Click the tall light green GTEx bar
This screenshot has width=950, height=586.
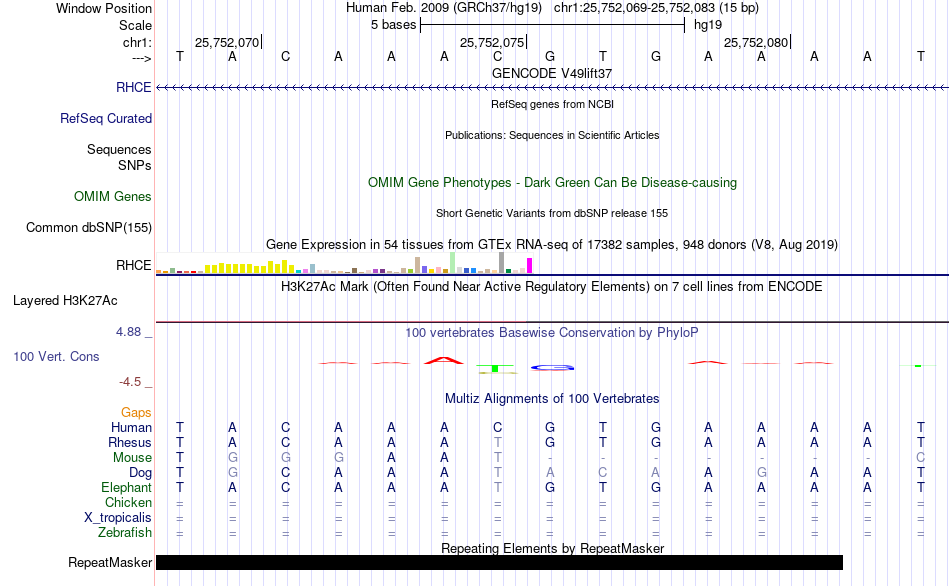tap(453, 263)
